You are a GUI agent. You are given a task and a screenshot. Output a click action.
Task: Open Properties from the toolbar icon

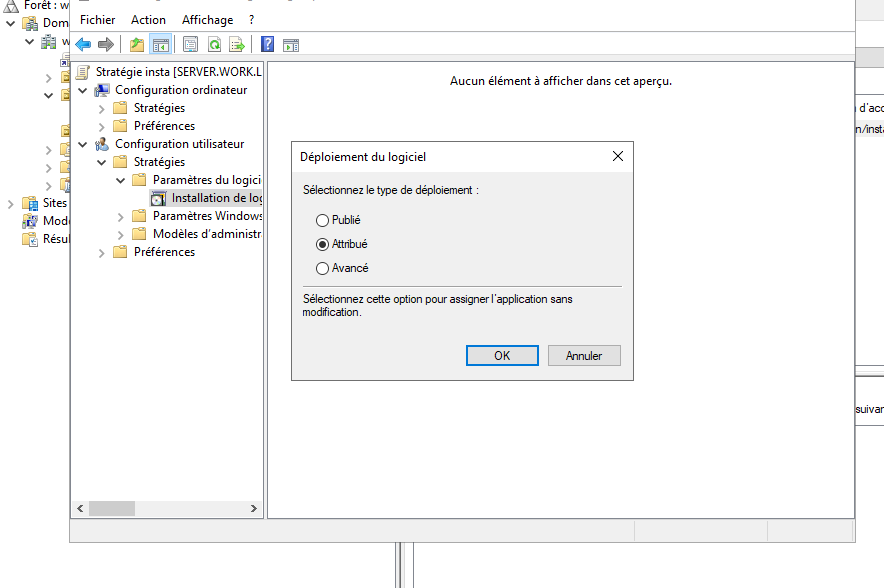[x=189, y=44]
